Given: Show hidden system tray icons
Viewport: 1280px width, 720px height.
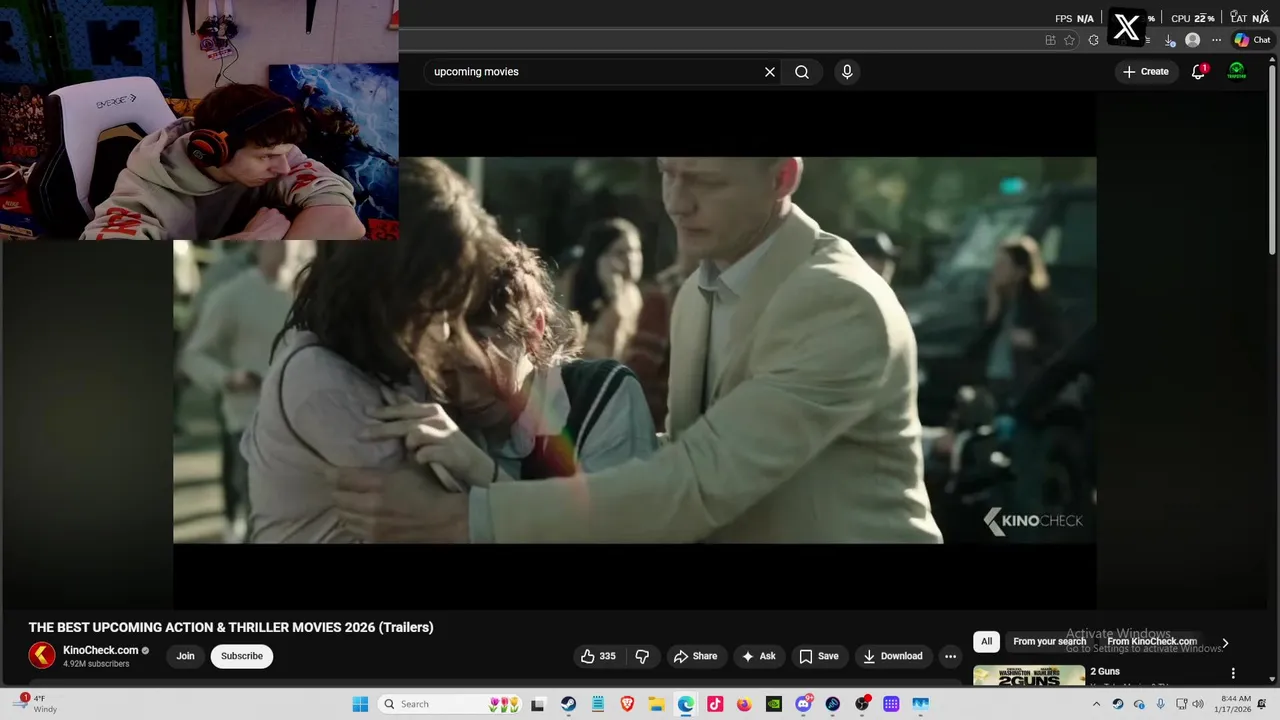Looking at the screenshot, I should pyautogui.click(x=1096, y=704).
